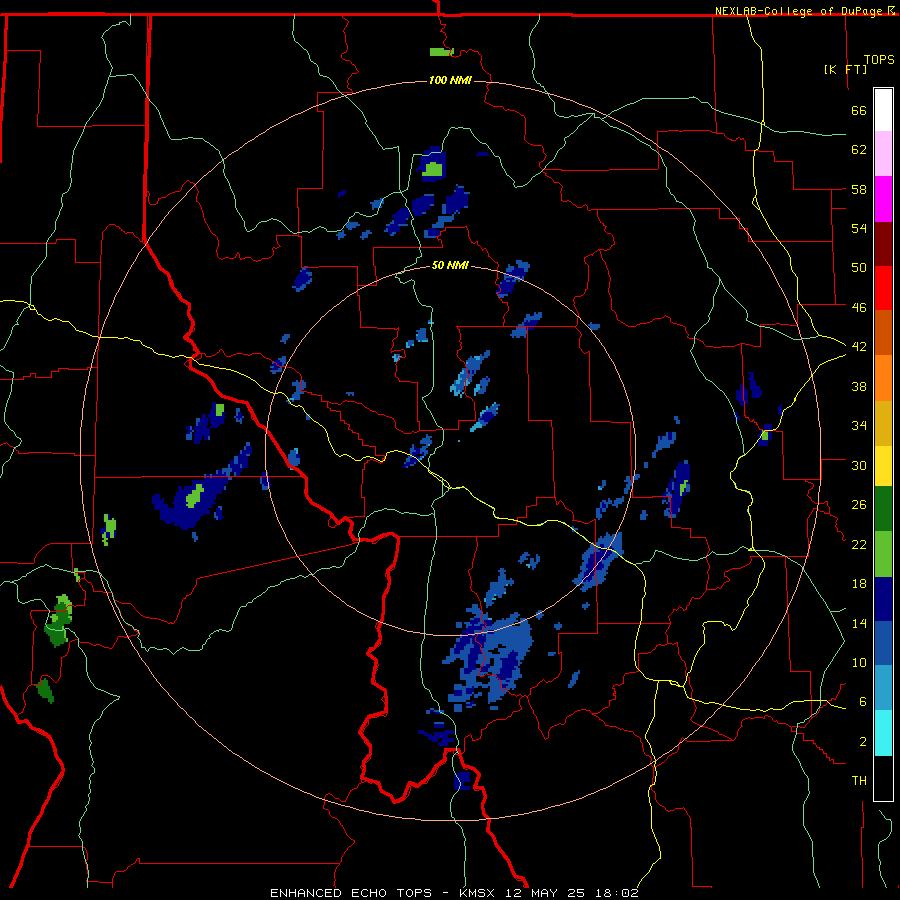Click the gold legend swatch

point(883,423)
